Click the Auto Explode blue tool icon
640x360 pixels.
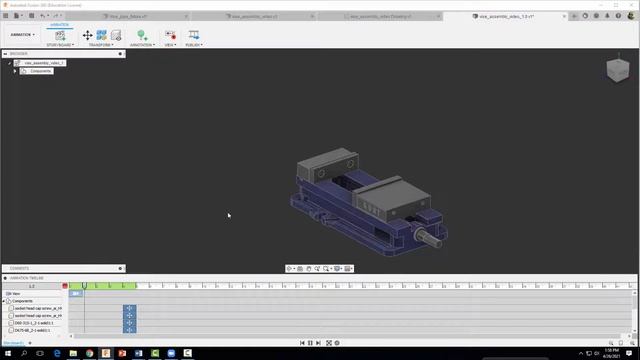click(102, 35)
